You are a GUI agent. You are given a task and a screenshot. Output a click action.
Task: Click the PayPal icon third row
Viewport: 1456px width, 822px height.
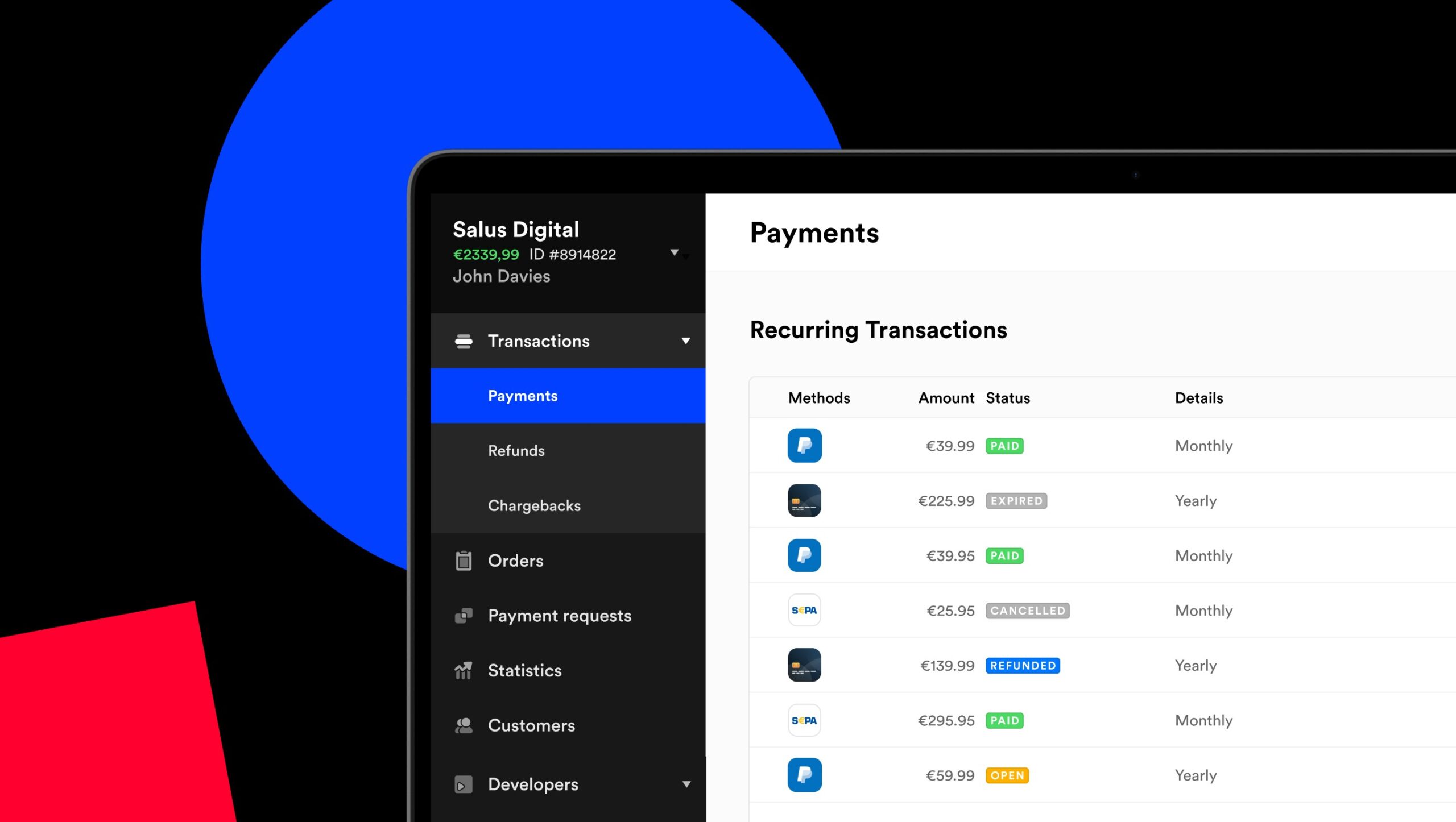click(x=805, y=555)
